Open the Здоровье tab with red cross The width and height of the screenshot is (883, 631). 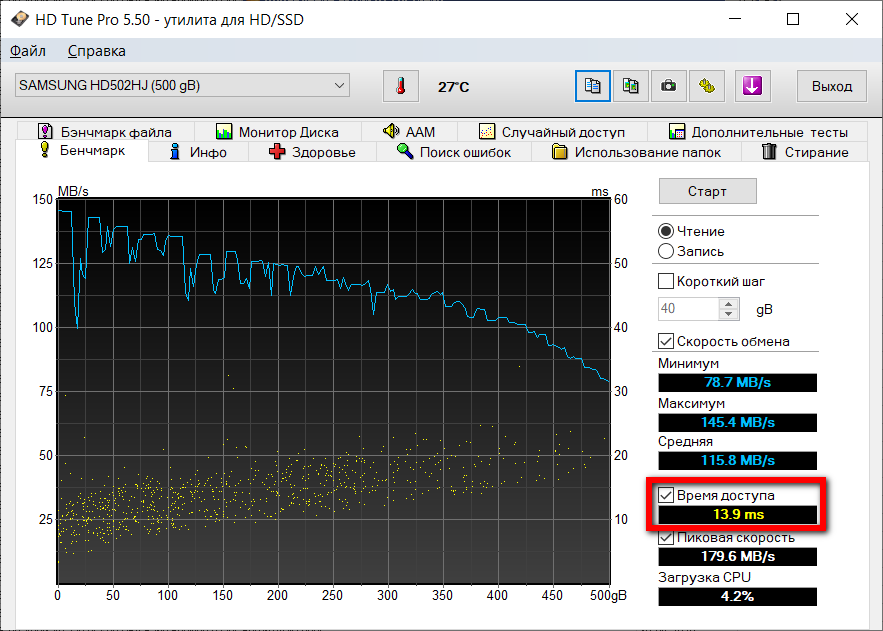(312, 152)
